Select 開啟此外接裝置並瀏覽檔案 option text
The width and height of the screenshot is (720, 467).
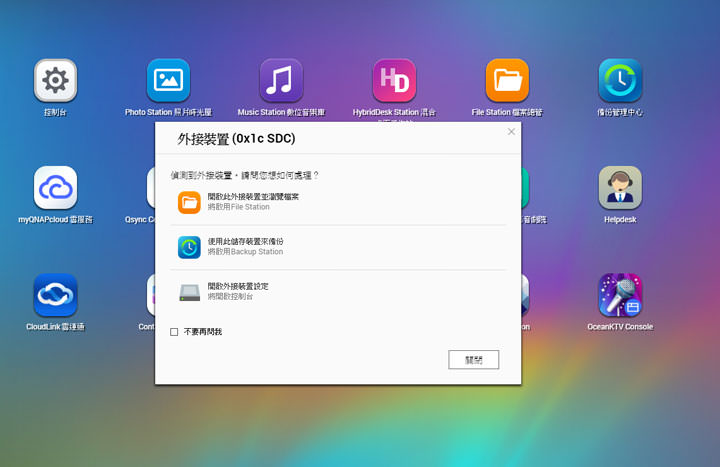coord(253,197)
